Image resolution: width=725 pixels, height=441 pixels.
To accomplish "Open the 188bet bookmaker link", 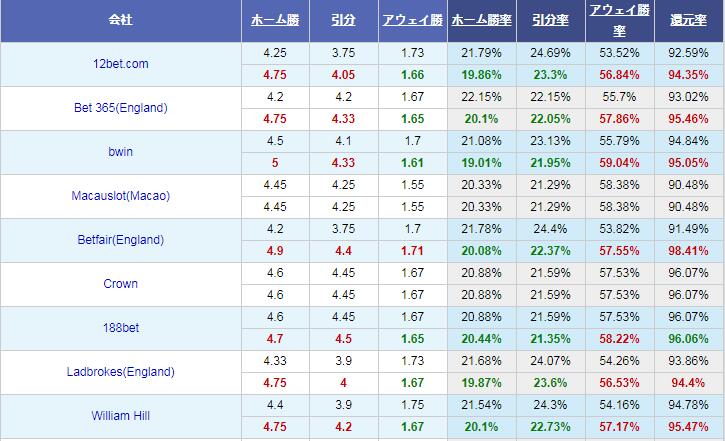I will click(121, 328).
